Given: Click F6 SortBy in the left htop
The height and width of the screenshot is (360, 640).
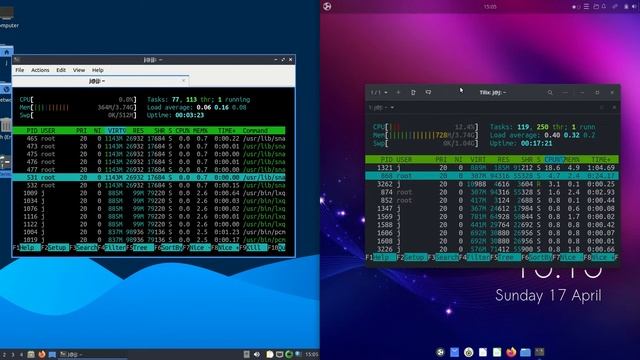Looking at the screenshot, I should pos(168,248).
